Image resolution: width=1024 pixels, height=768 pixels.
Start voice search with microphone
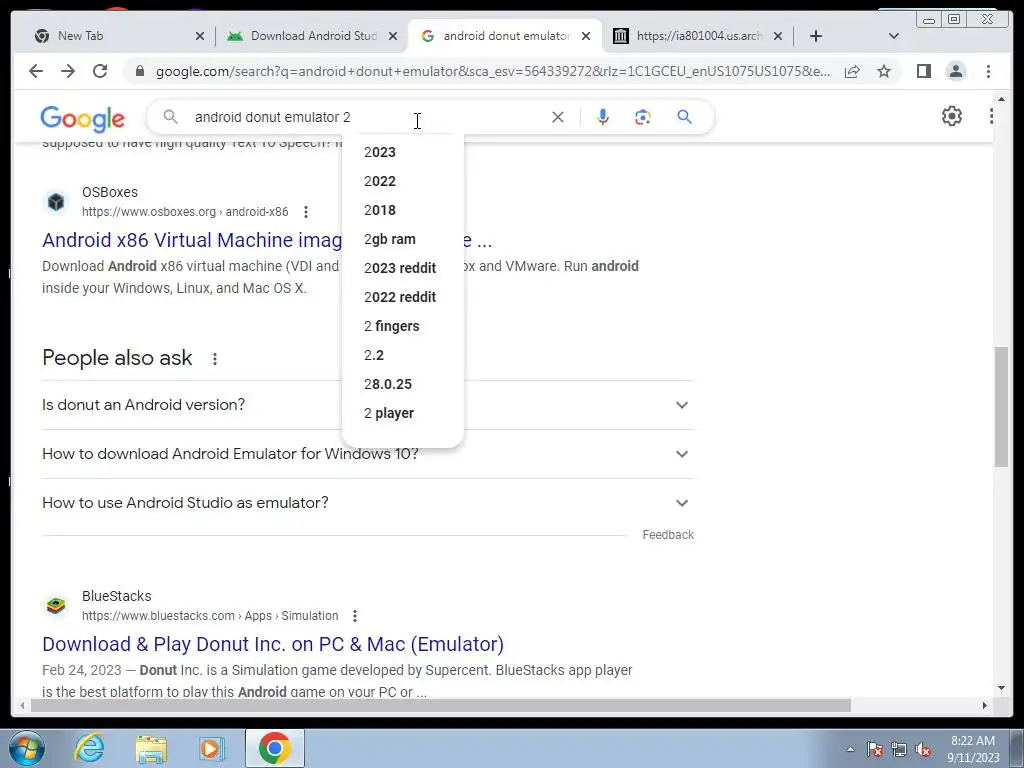(603, 117)
